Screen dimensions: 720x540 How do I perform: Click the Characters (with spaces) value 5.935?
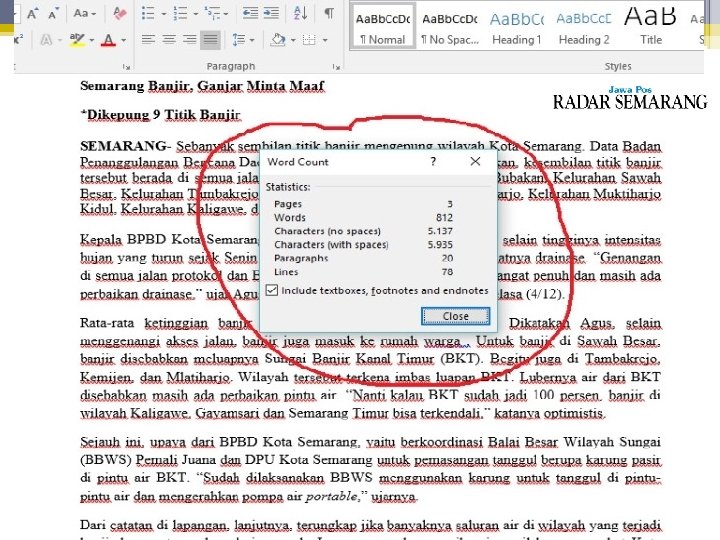pos(440,245)
